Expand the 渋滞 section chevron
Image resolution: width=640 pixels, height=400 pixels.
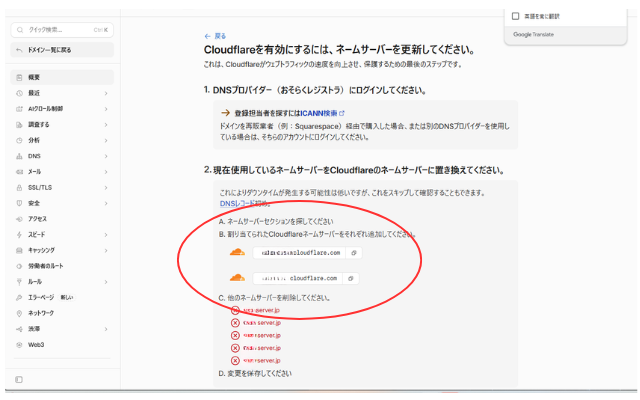click(x=106, y=329)
